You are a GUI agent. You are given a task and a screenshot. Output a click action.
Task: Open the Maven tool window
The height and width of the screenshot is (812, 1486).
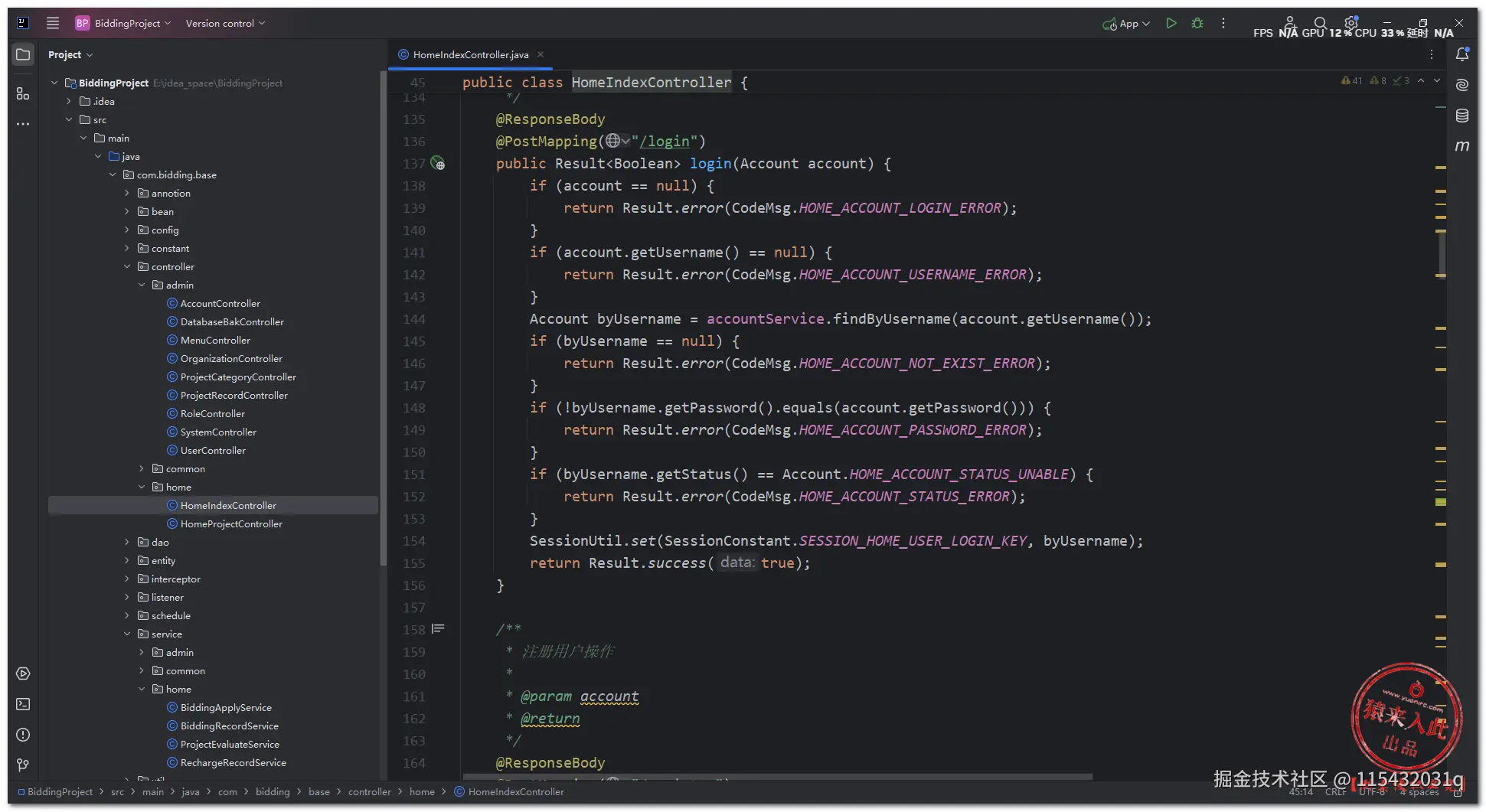[1462, 146]
